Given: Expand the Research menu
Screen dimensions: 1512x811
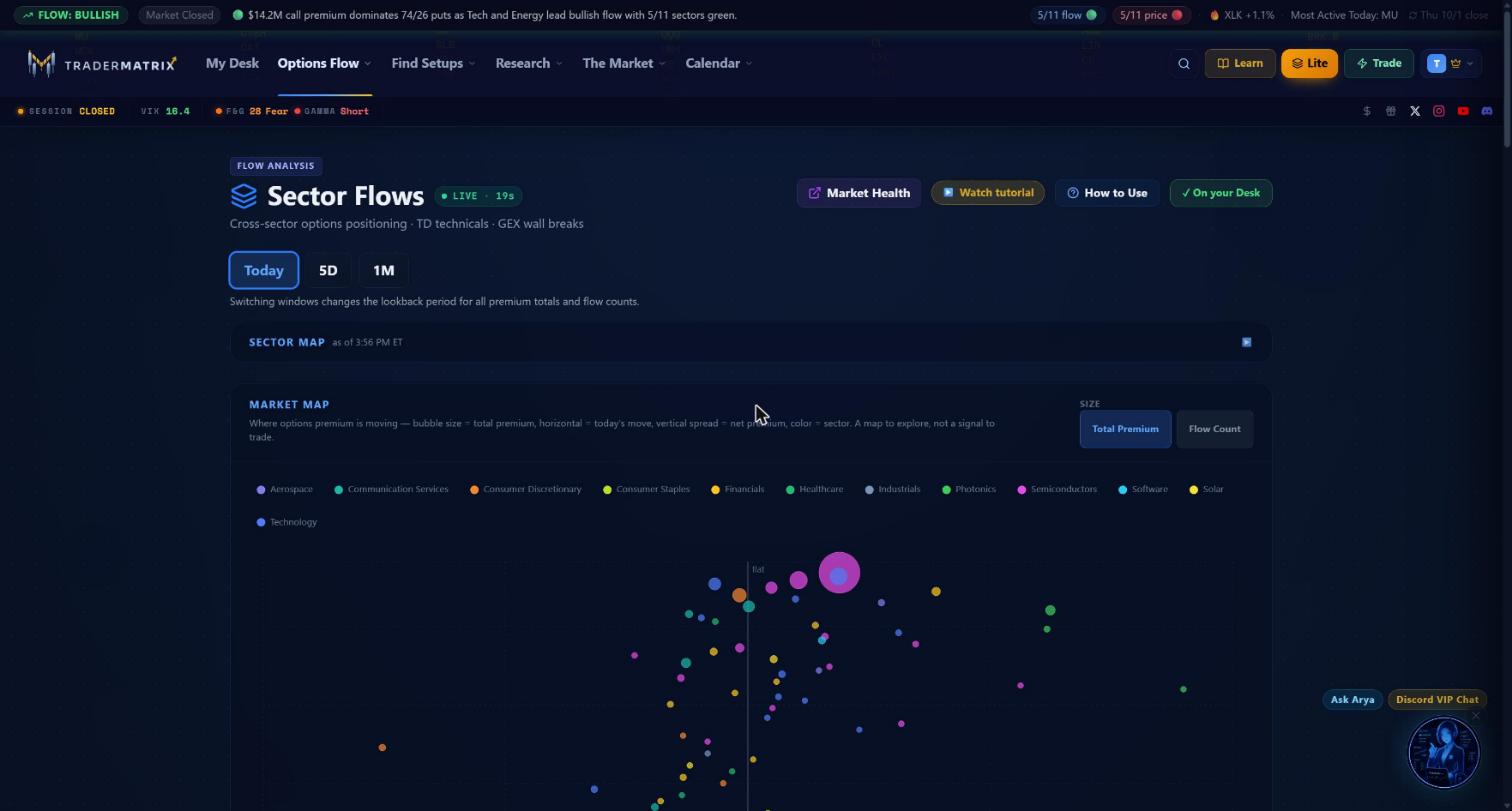Looking at the screenshot, I should point(529,63).
